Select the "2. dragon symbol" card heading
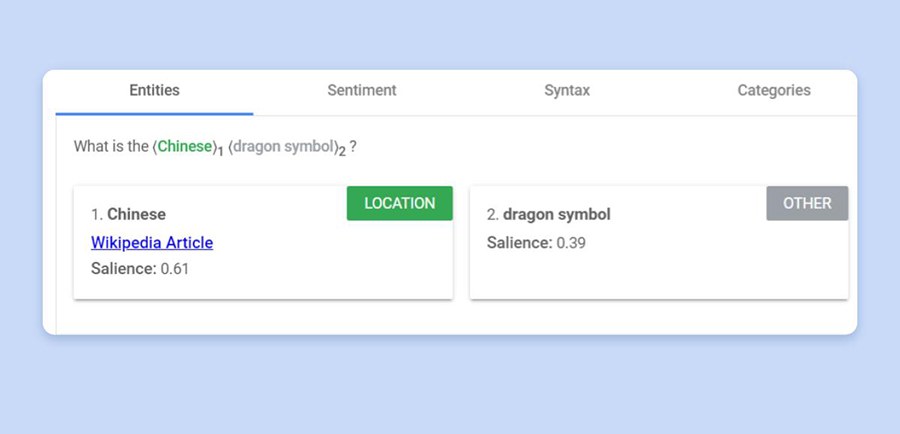The width and height of the screenshot is (900, 434). [548, 214]
